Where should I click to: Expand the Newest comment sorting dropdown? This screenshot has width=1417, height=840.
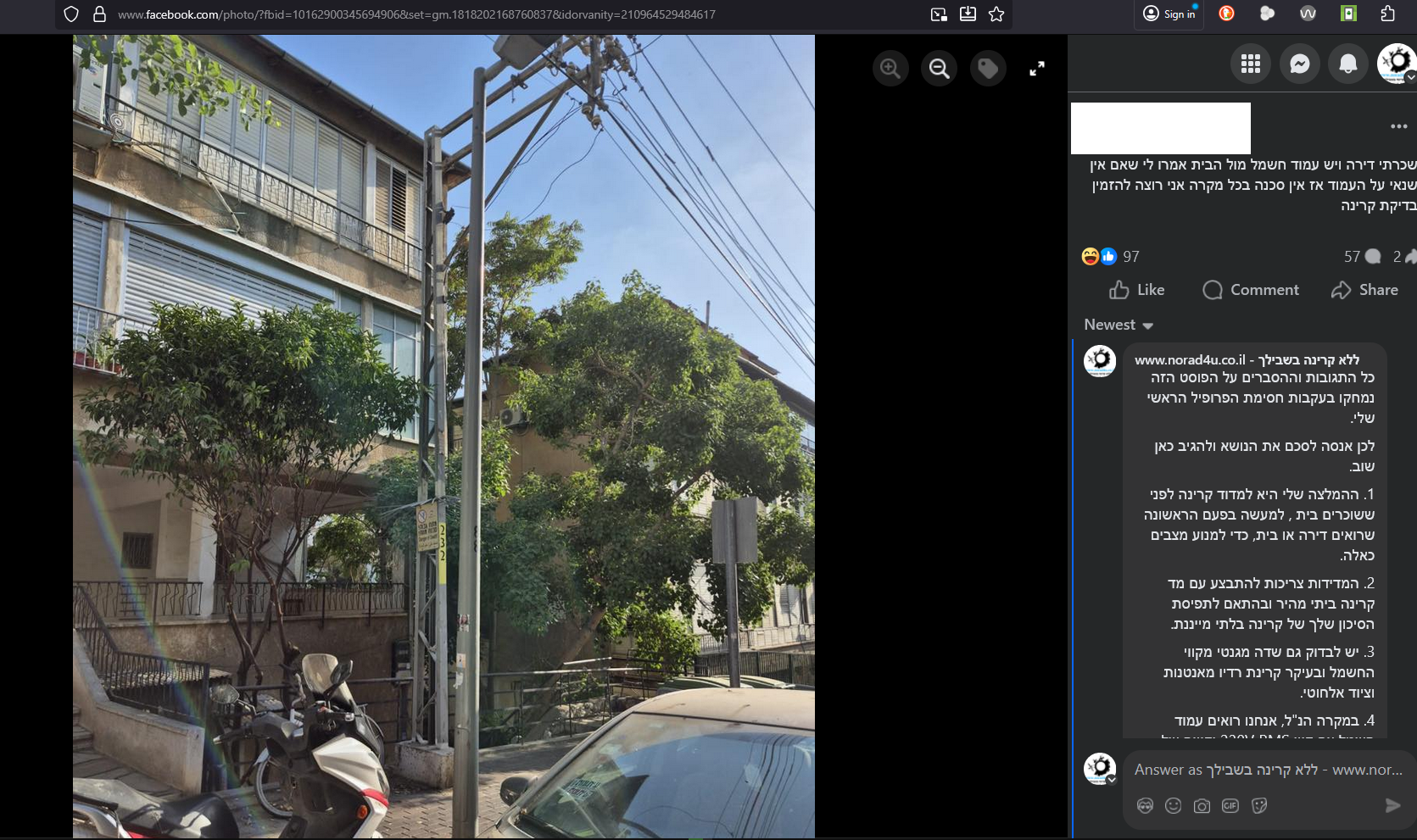point(1119,325)
